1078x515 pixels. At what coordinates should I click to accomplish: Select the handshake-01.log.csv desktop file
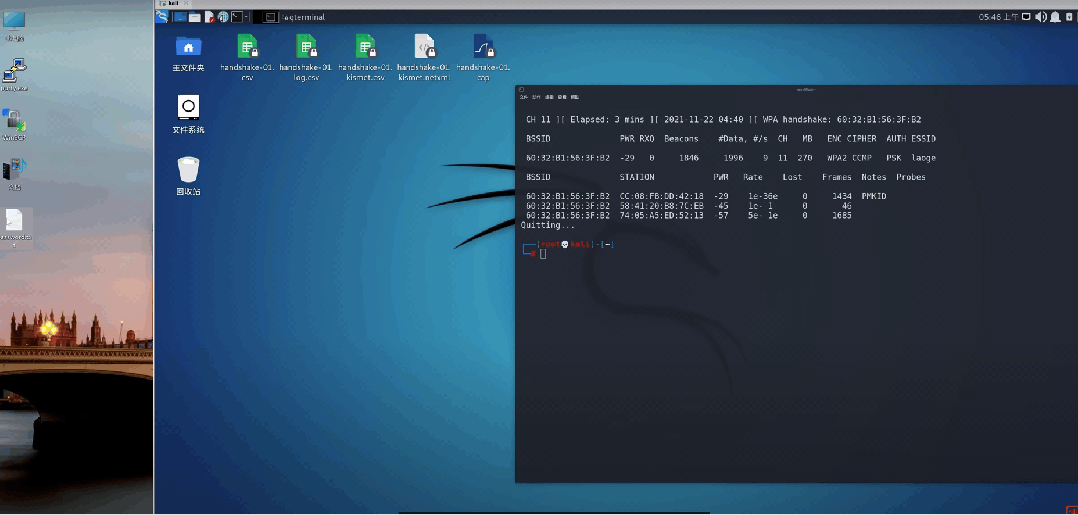(307, 58)
